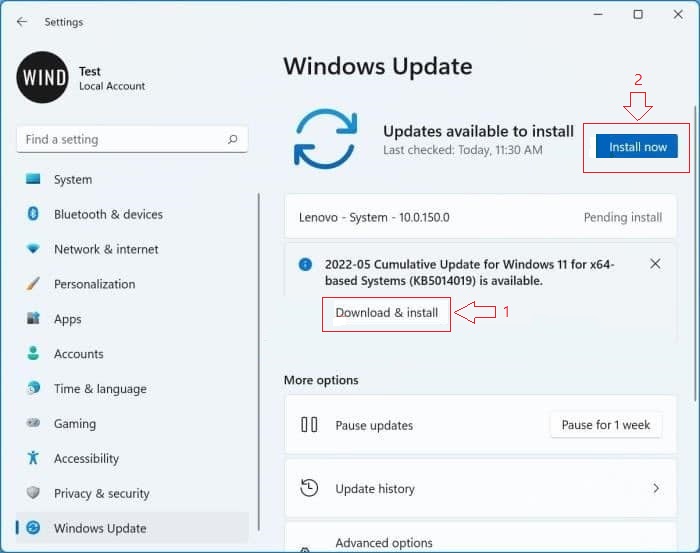Click the Accounts person icon

click(x=33, y=354)
